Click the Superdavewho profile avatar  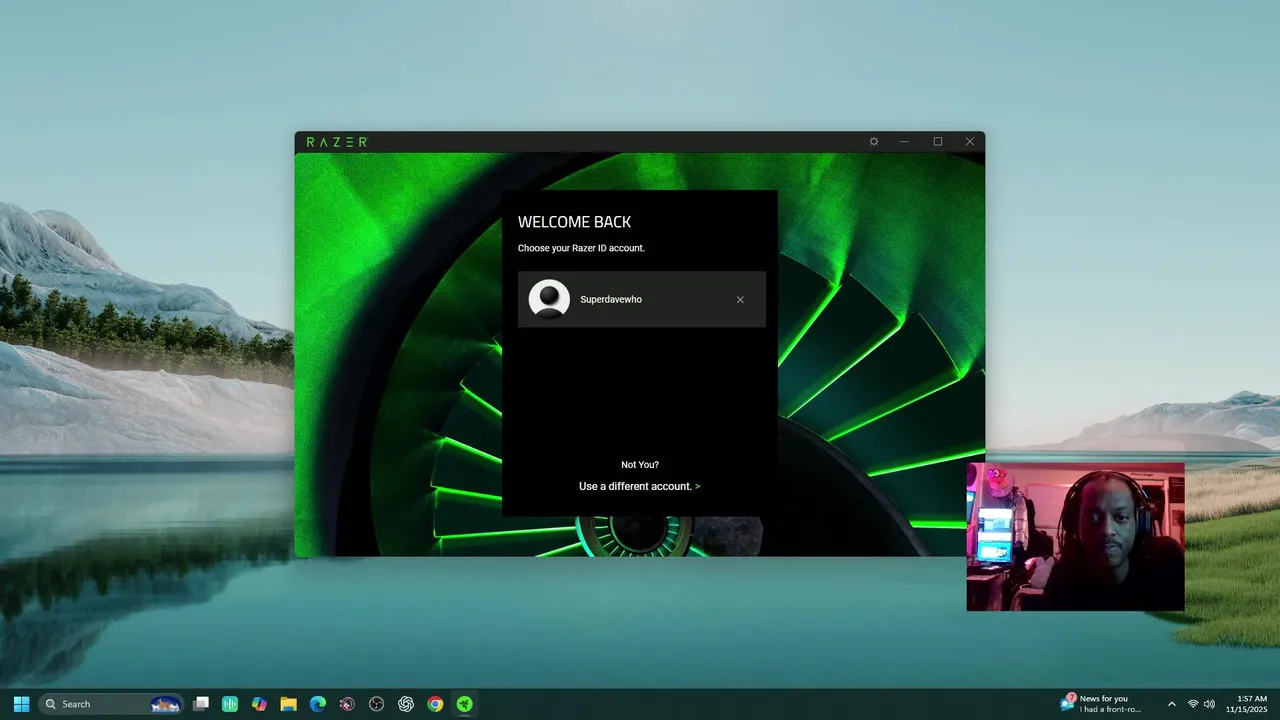coord(549,299)
